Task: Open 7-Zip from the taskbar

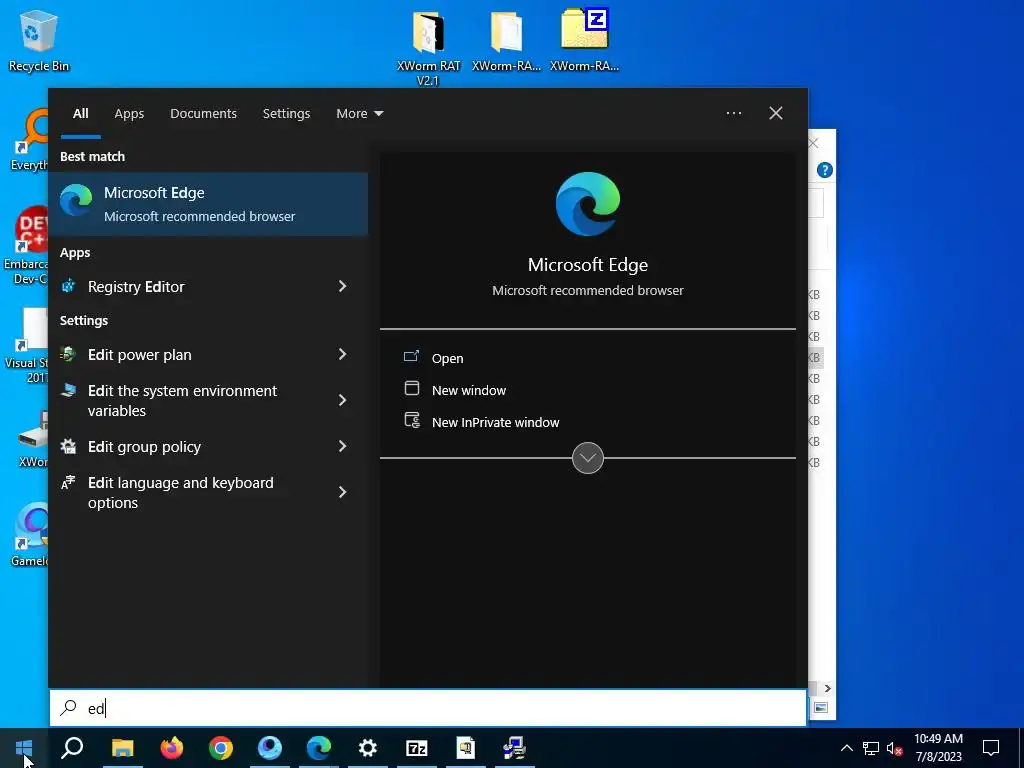Action: coord(417,748)
